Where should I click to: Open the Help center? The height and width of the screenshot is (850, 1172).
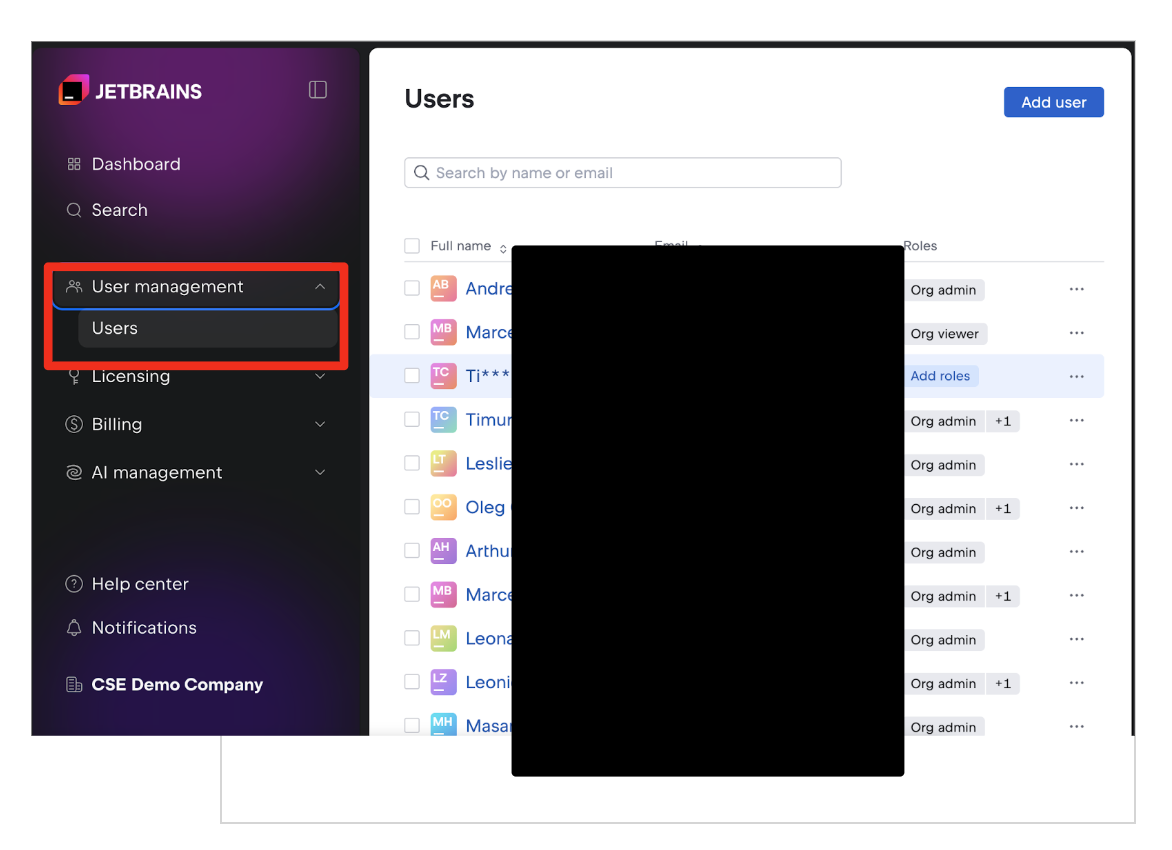click(x=139, y=584)
